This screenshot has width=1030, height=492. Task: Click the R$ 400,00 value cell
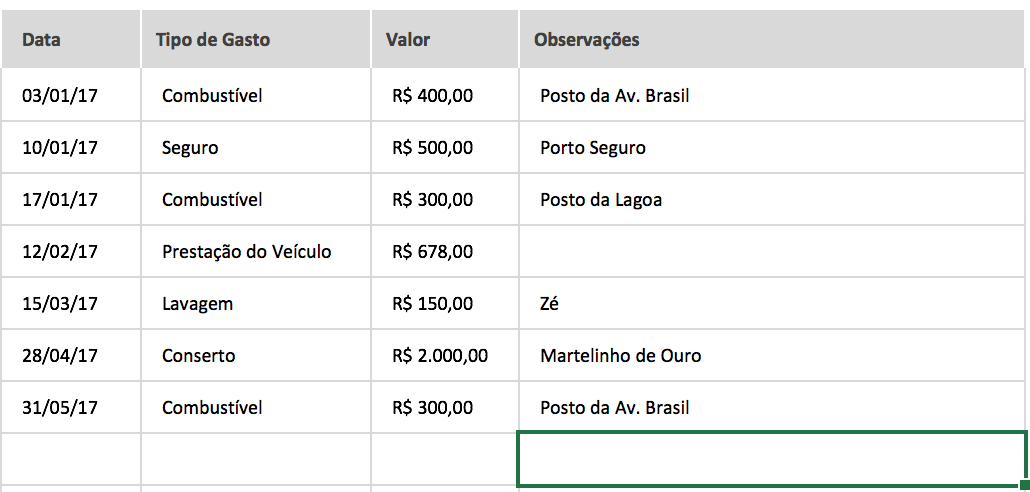click(433, 96)
